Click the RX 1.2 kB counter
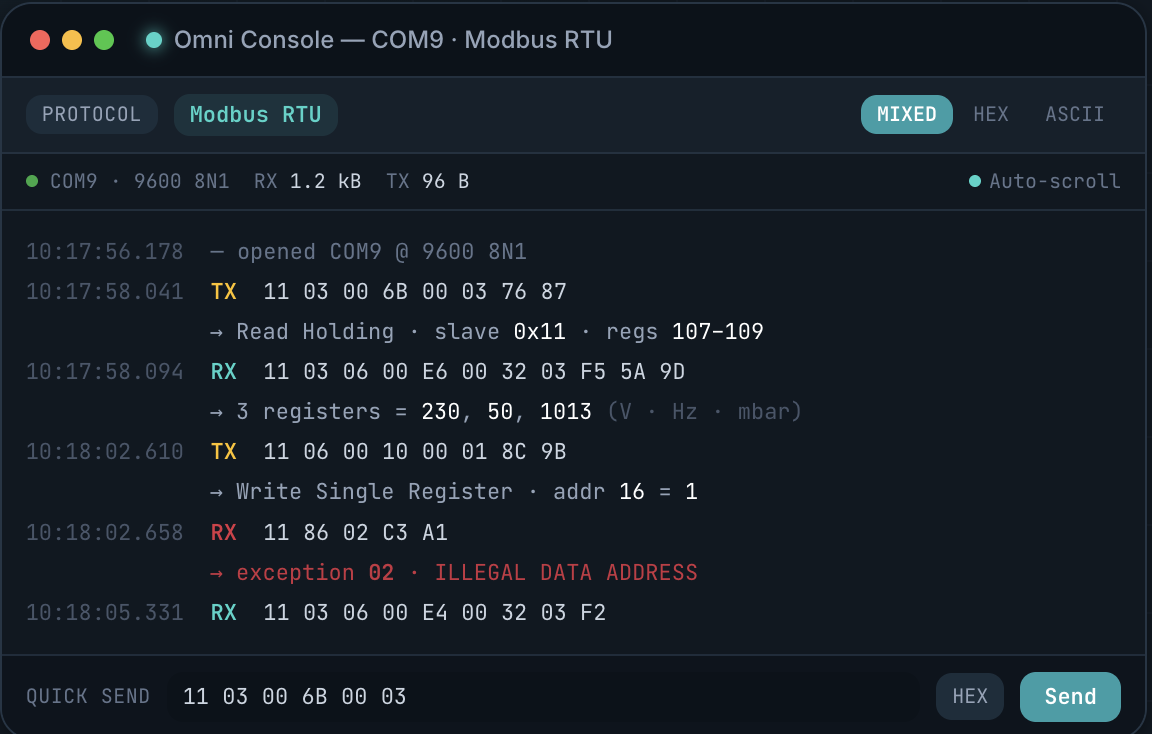The image size is (1152, 734). [308, 181]
